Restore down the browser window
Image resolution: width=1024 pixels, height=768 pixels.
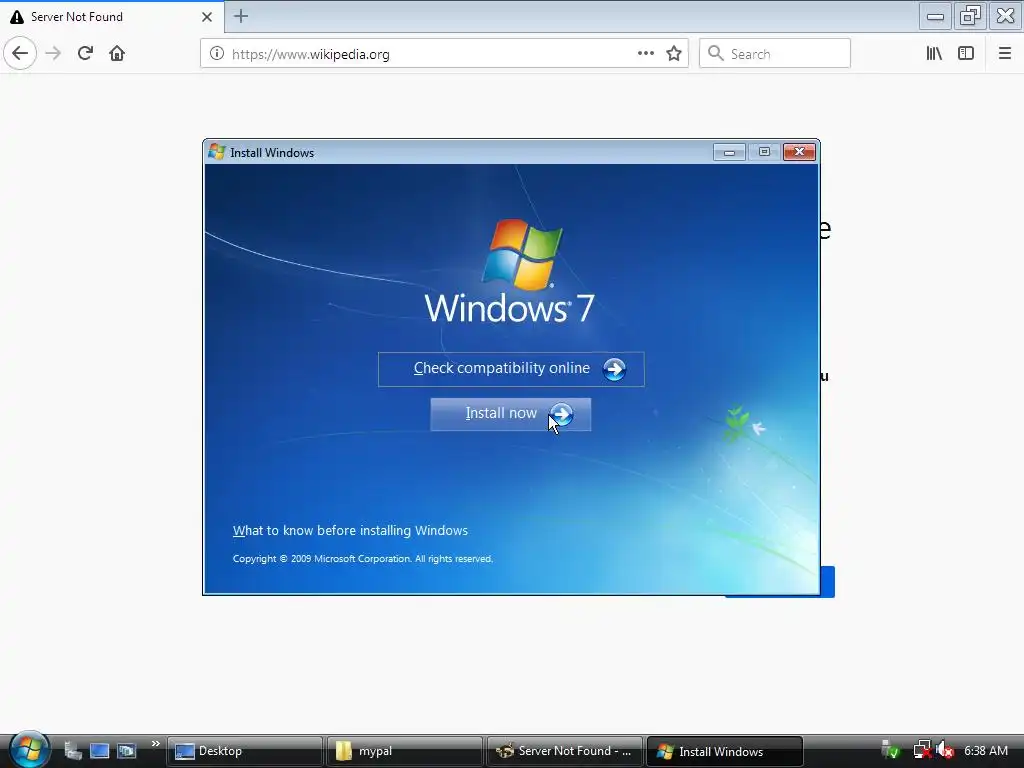point(970,16)
